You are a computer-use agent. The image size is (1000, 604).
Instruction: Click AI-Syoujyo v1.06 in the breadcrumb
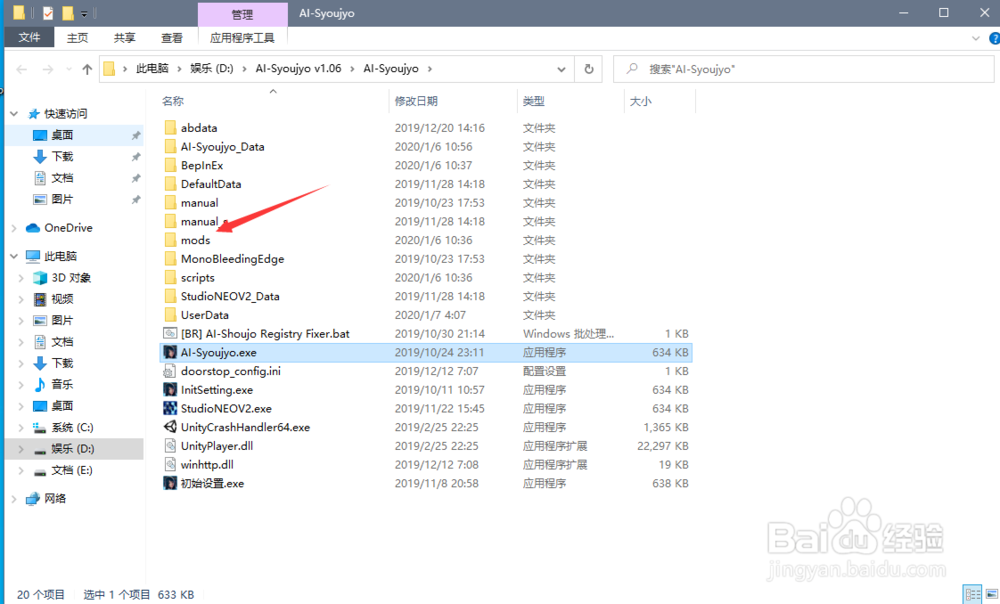[x=298, y=68]
